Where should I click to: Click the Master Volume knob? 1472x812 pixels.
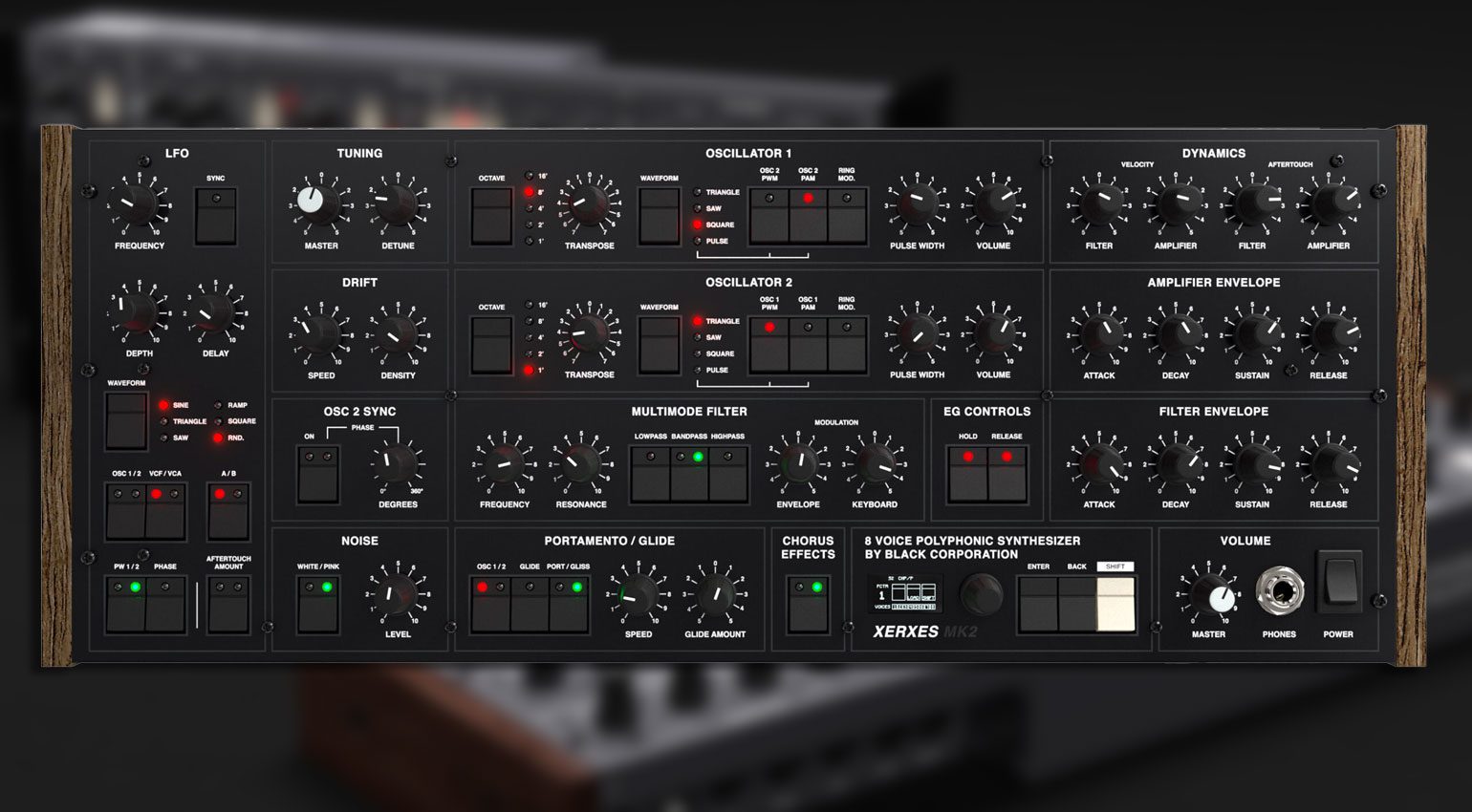1210,594
